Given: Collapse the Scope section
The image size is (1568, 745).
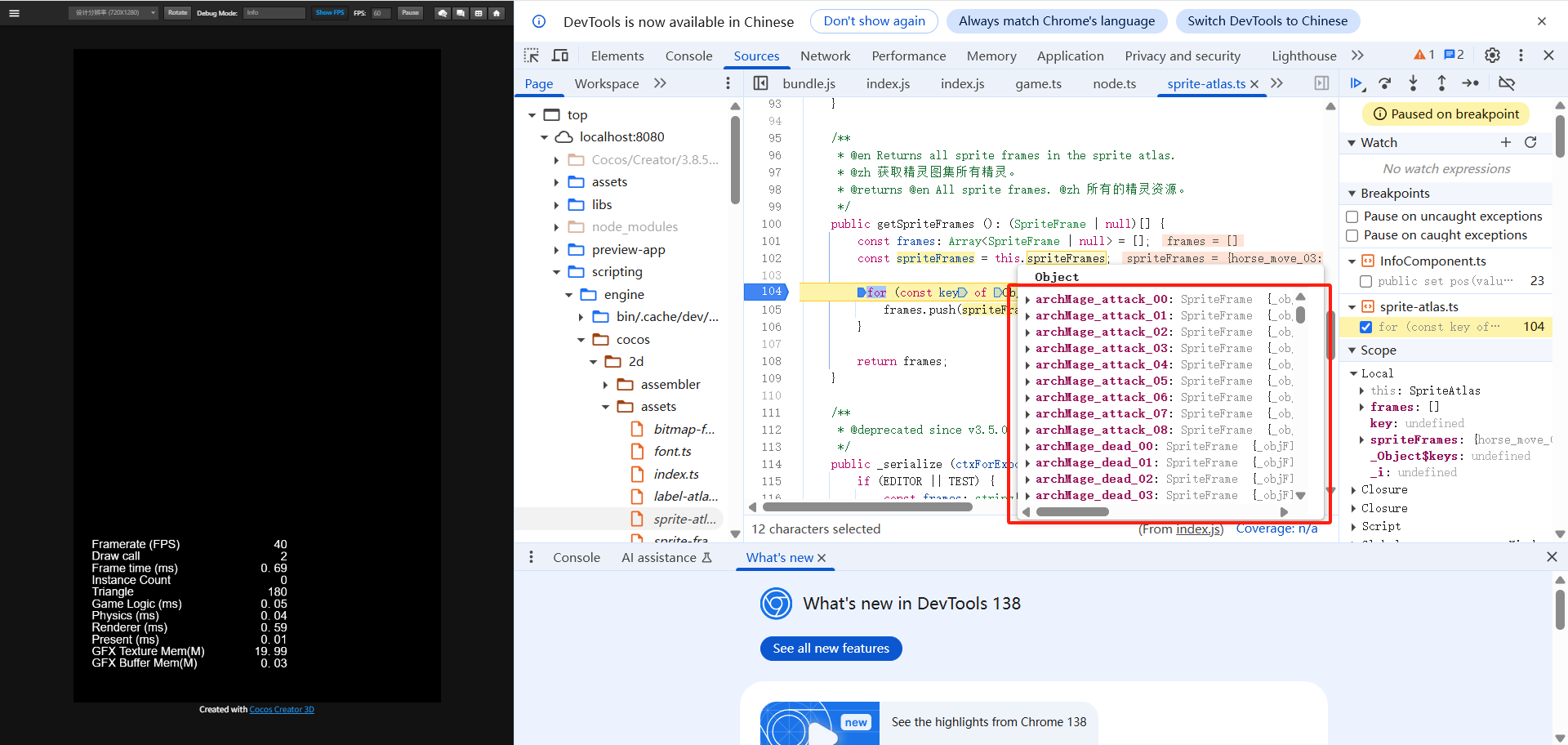Looking at the screenshot, I should [x=1352, y=350].
